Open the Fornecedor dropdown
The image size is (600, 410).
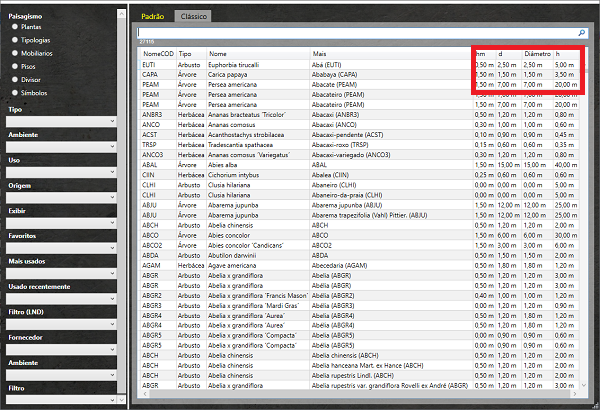(59, 354)
